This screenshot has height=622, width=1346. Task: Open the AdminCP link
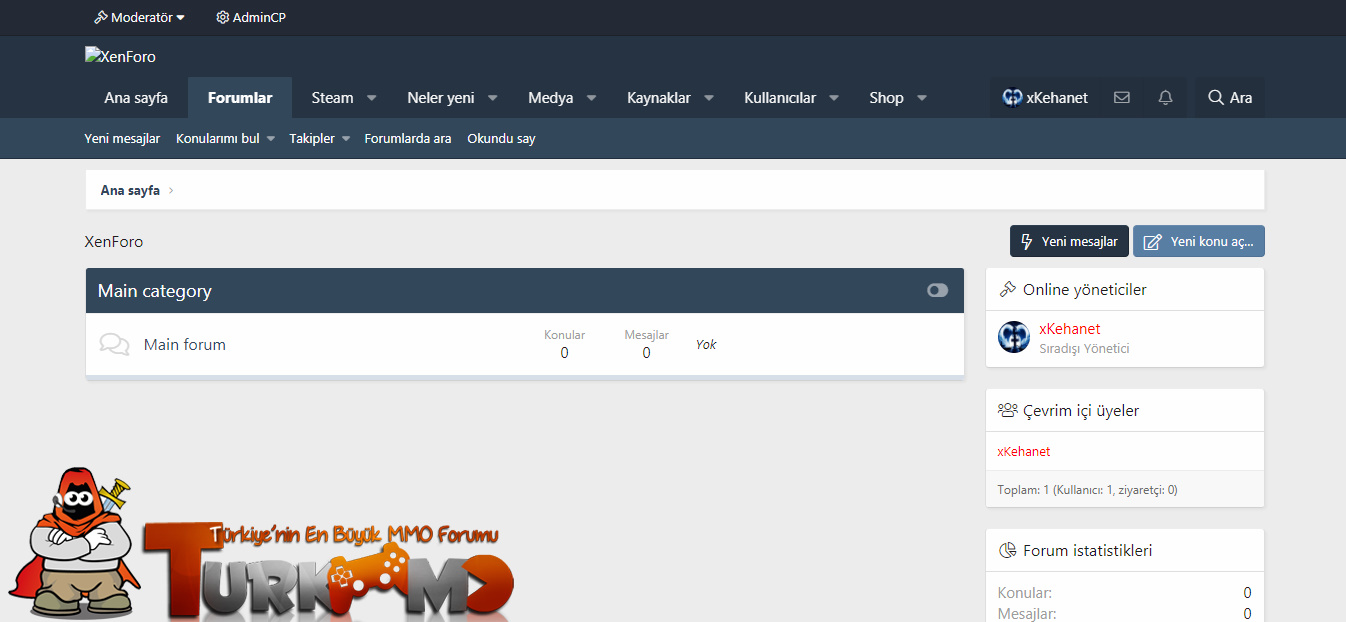tap(251, 17)
